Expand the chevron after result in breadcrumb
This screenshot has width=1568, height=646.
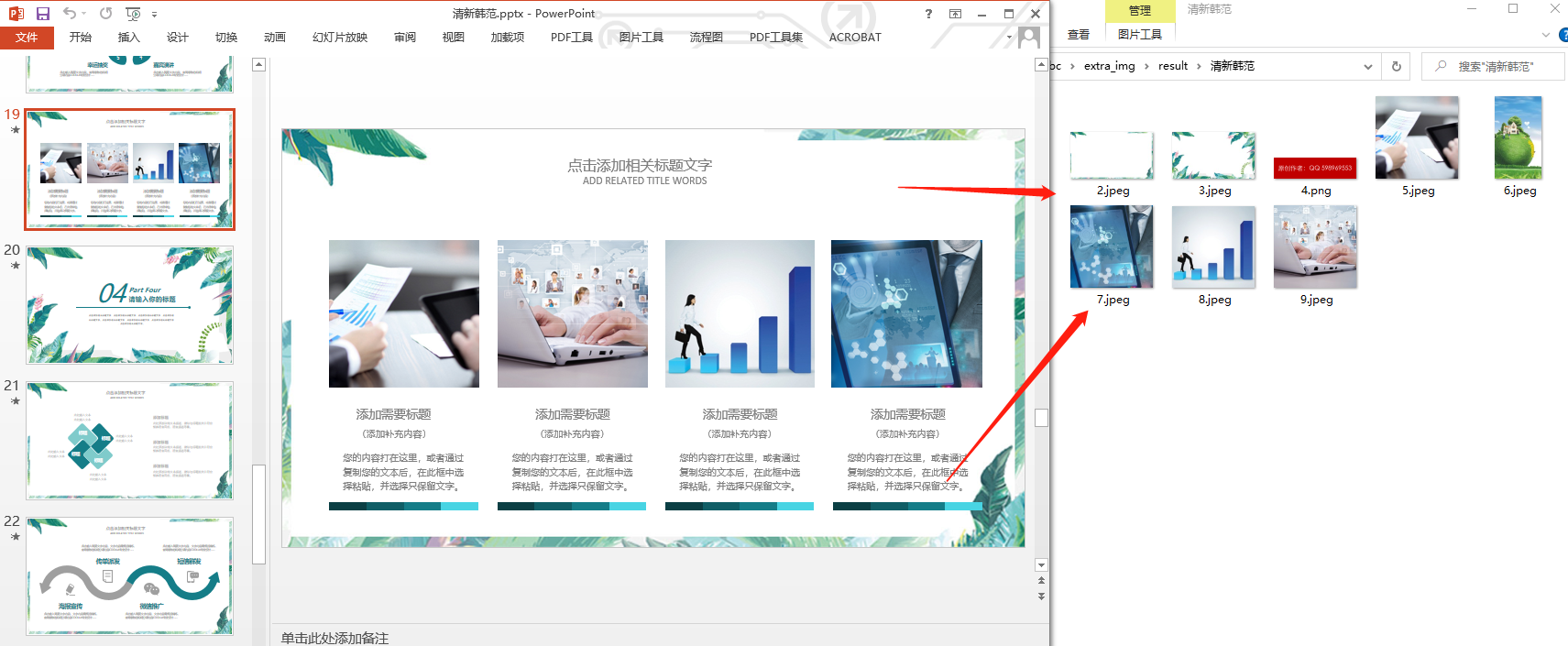pos(1199,66)
